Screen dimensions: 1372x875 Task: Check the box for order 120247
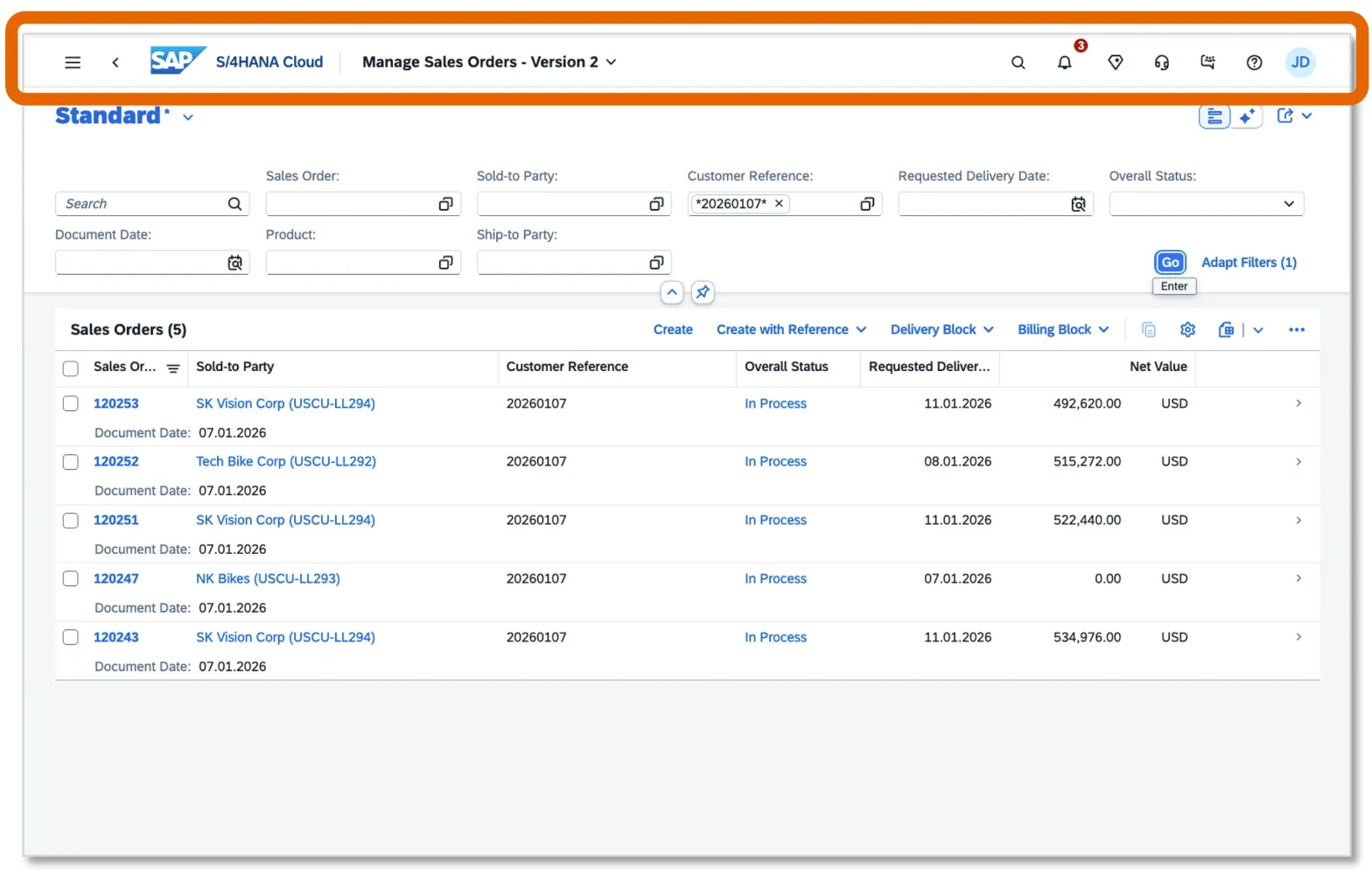tap(71, 578)
